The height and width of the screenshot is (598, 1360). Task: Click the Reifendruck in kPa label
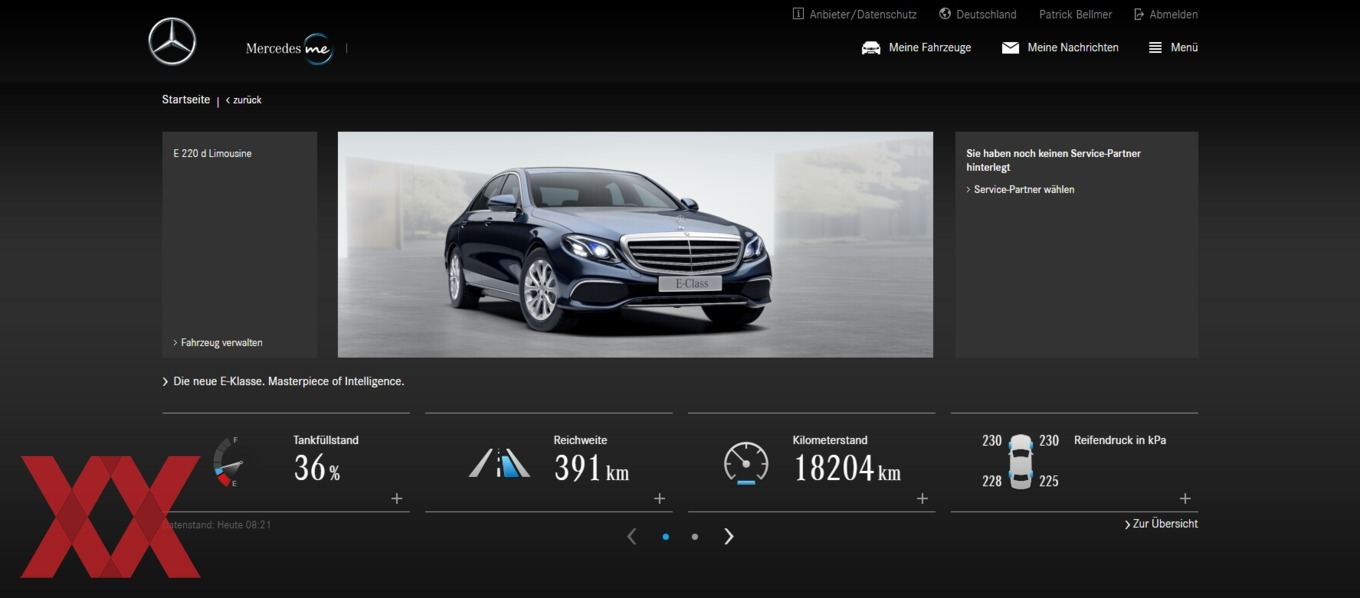point(1120,441)
